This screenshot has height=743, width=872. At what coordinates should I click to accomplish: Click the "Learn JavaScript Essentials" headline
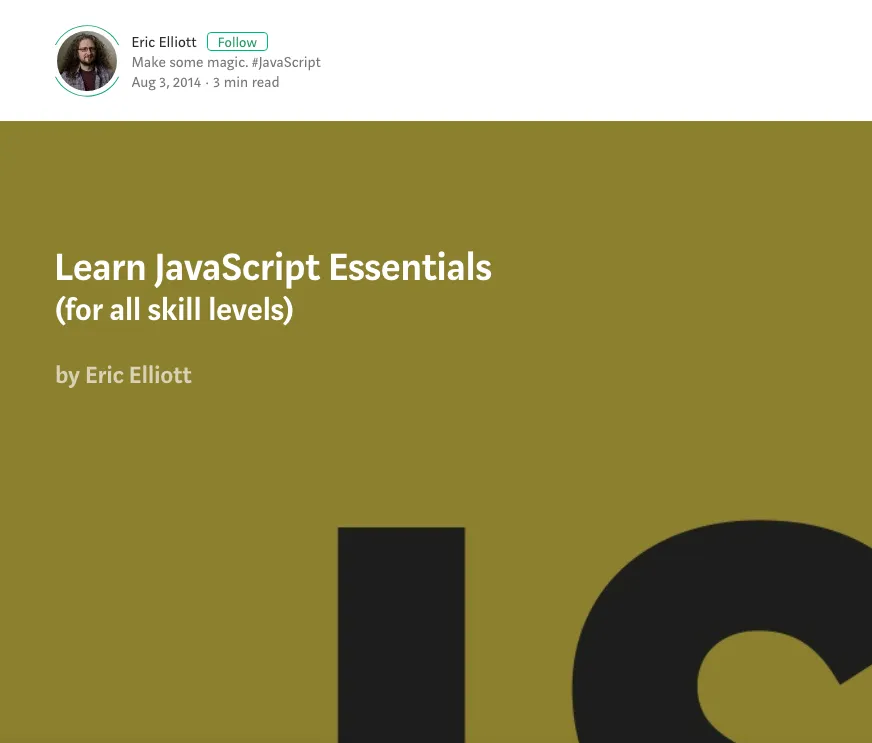coord(273,268)
